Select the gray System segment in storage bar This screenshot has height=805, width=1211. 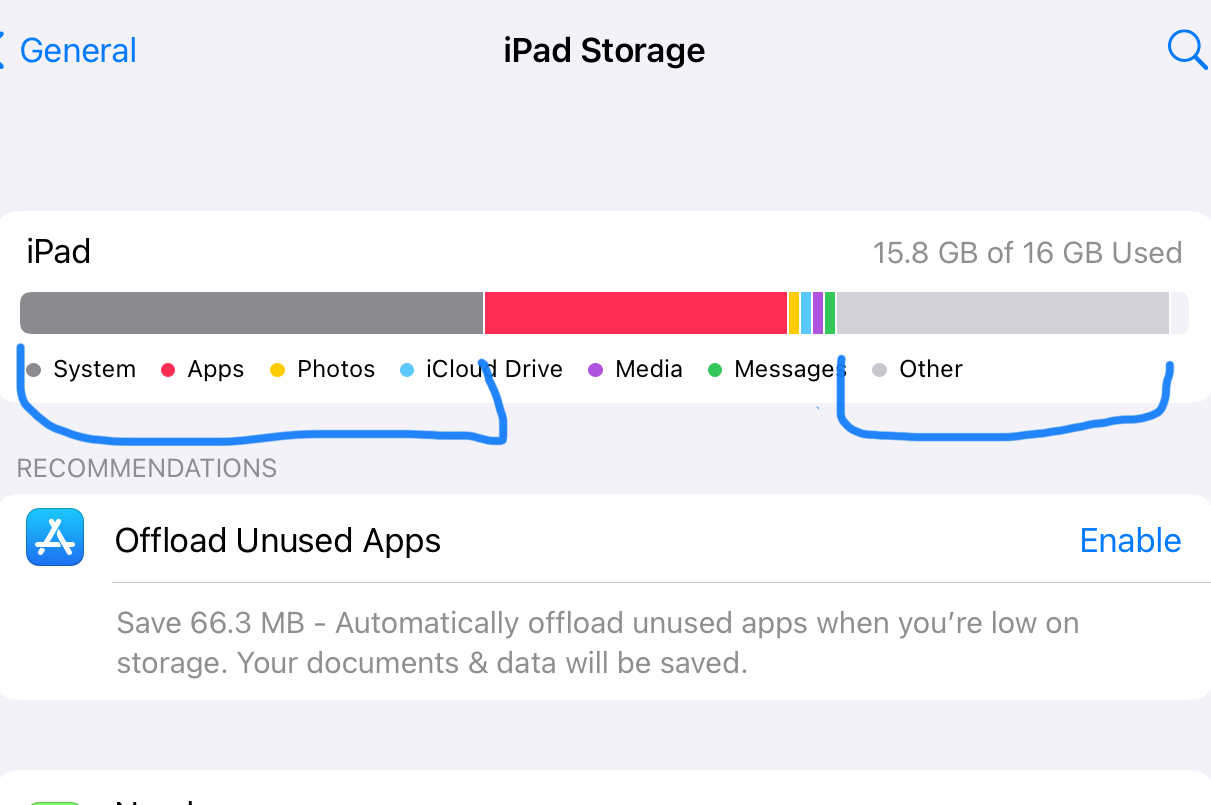pyautogui.click(x=250, y=313)
